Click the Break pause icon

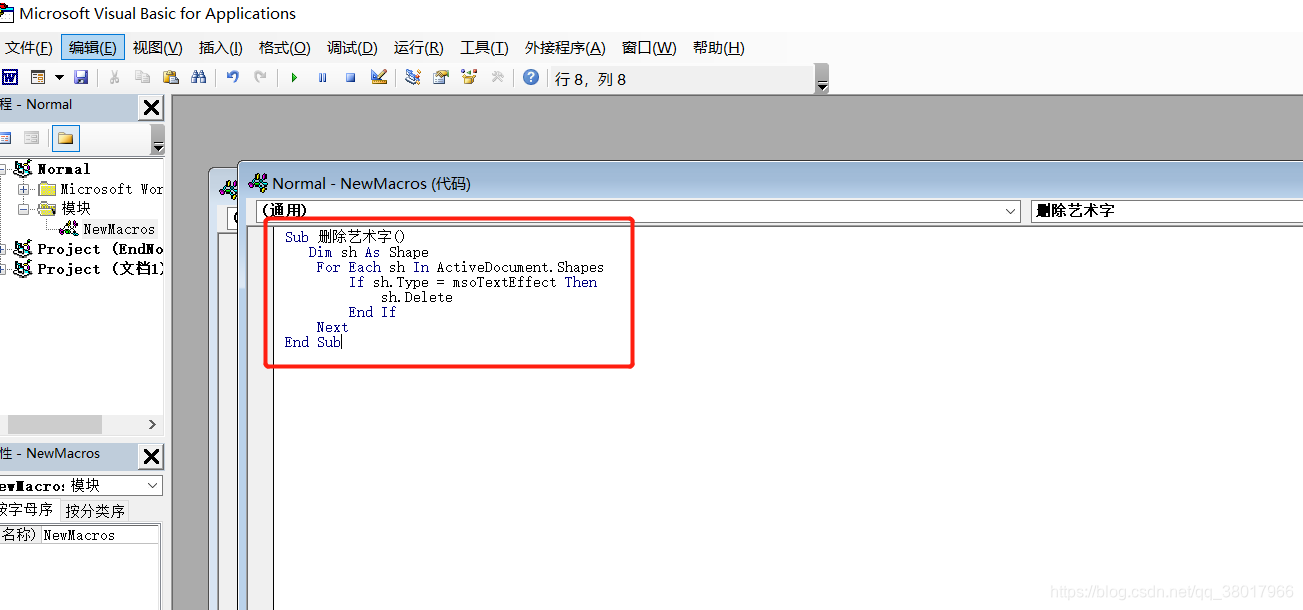click(x=322, y=77)
